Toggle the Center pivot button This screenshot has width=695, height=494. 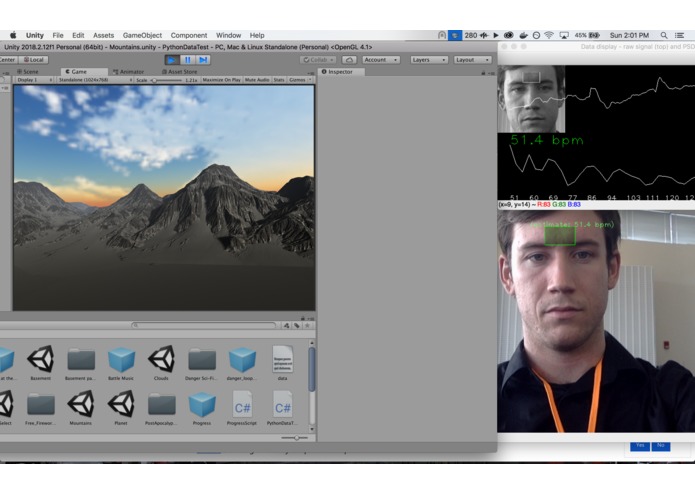[8, 60]
